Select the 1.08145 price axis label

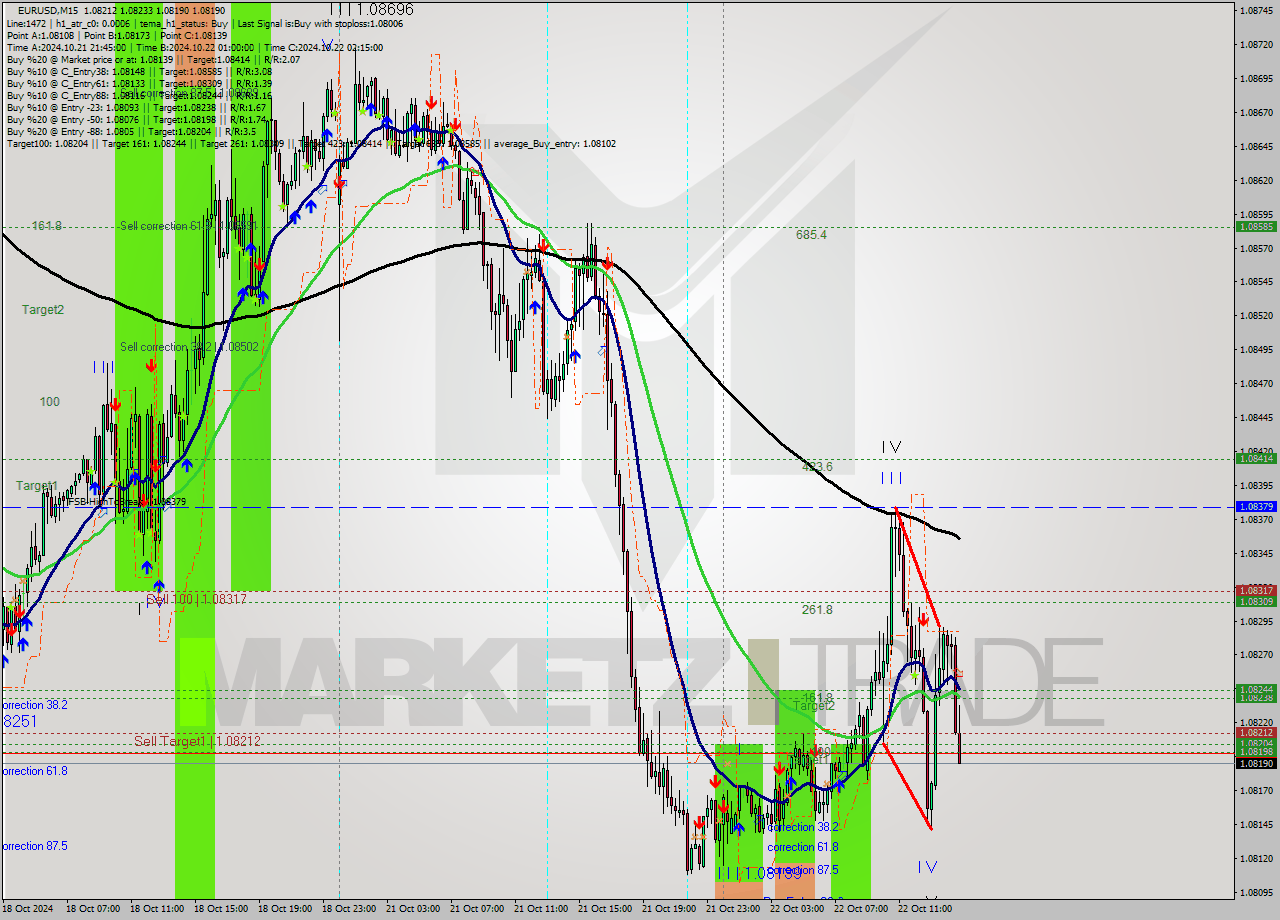coord(1256,825)
